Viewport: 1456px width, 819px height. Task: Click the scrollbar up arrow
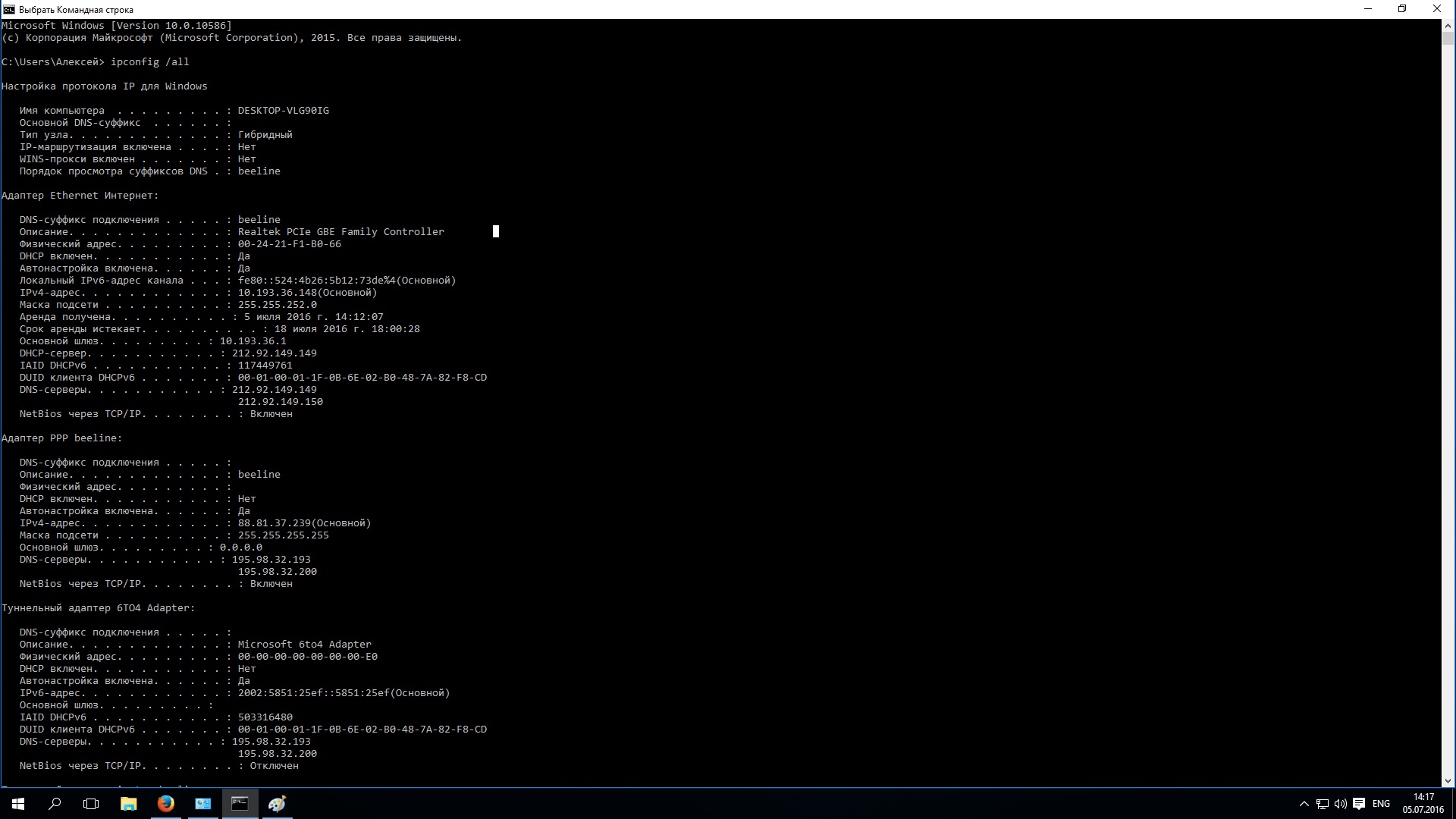pos(1448,25)
